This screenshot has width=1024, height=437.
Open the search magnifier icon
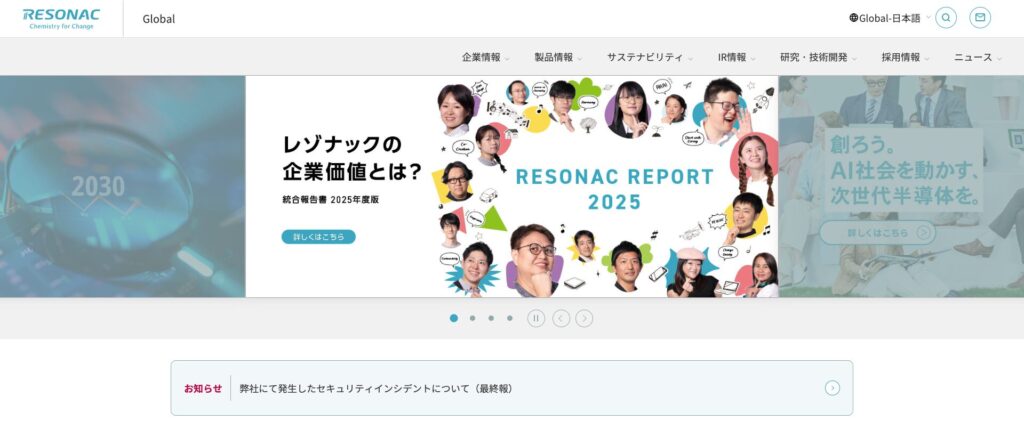pyautogui.click(x=945, y=18)
